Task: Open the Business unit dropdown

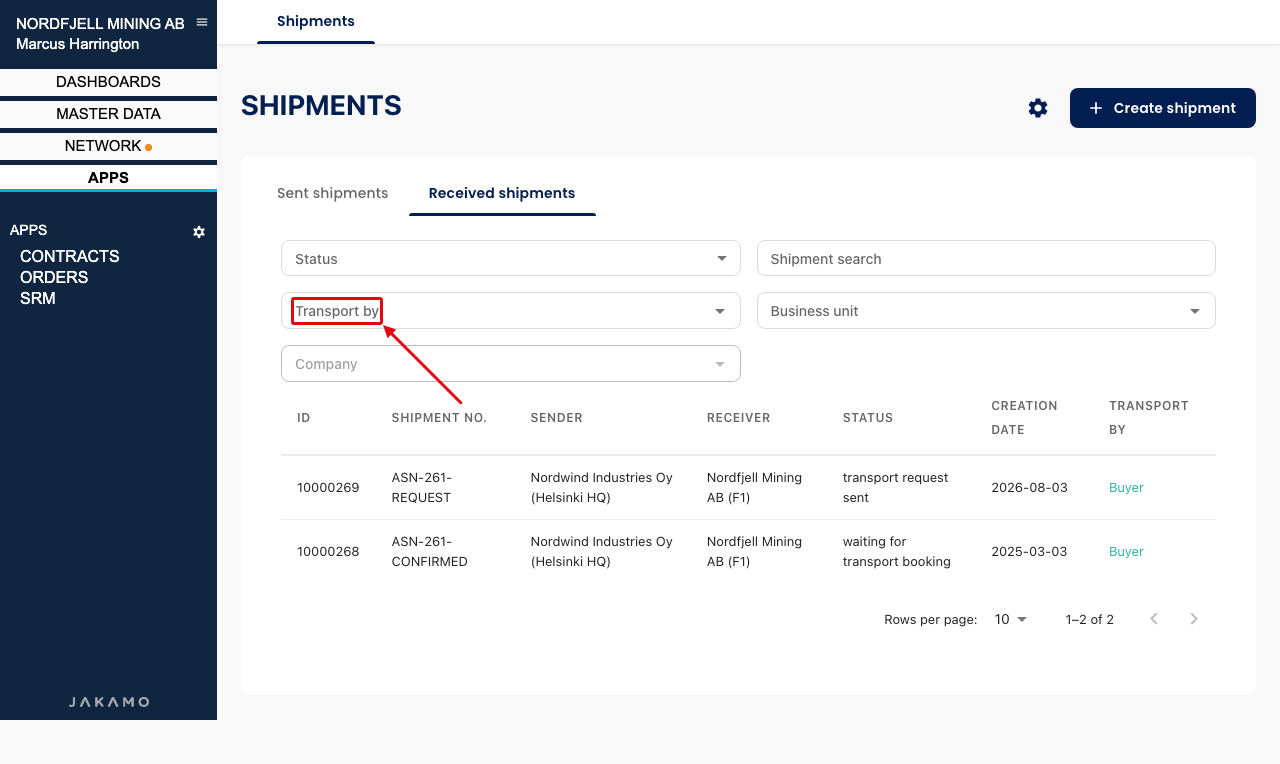Action: click(x=986, y=311)
